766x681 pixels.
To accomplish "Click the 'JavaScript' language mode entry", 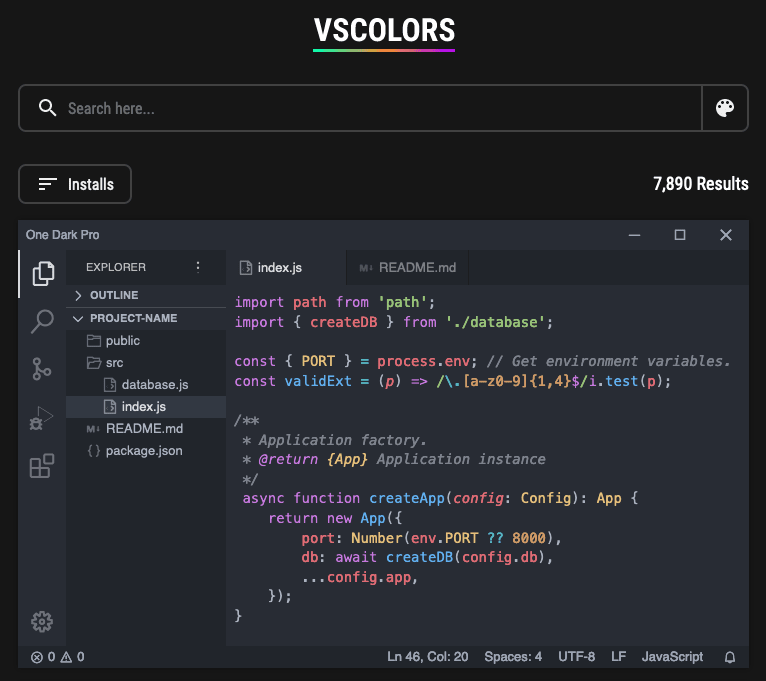I will tap(672, 657).
